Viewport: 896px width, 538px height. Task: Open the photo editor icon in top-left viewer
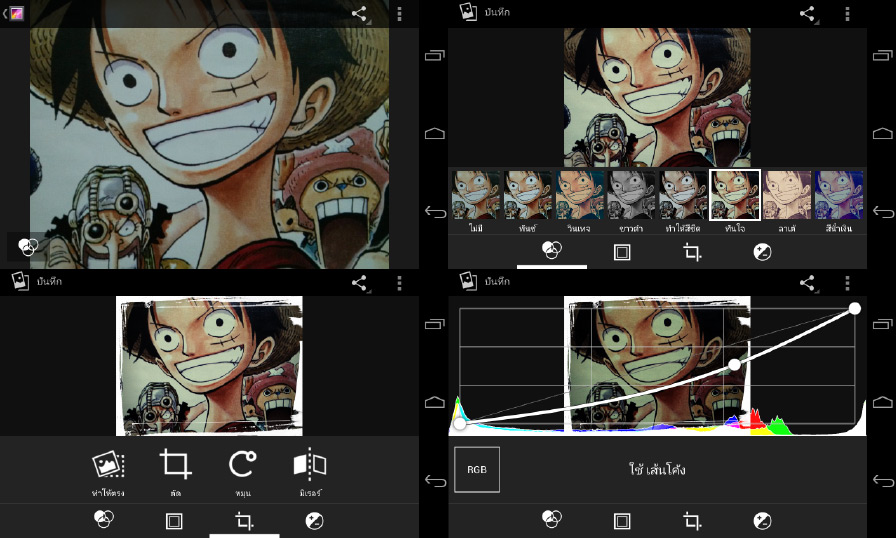pos(27,246)
